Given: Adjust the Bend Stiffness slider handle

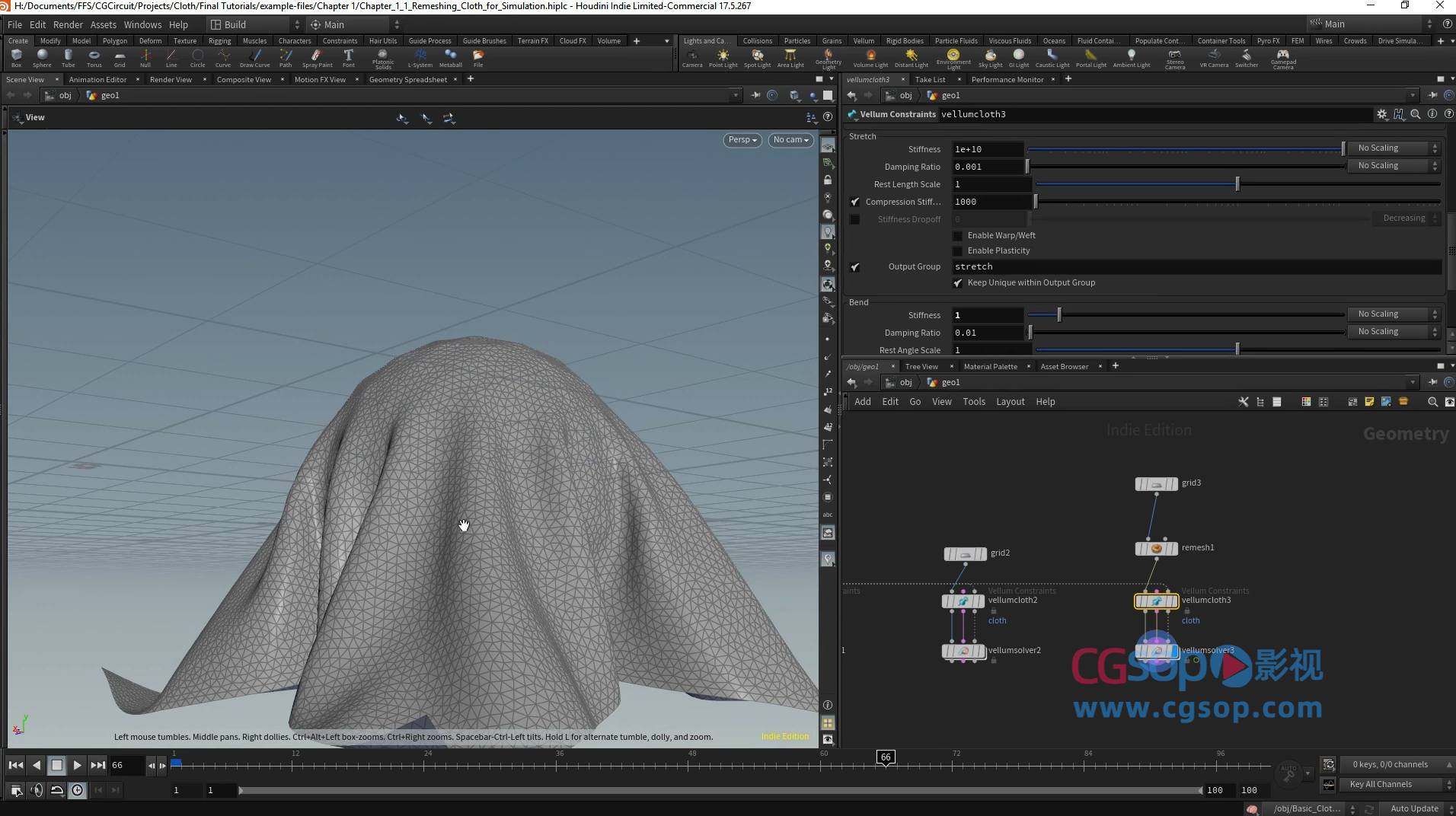Looking at the screenshot, I should 1058,315.
